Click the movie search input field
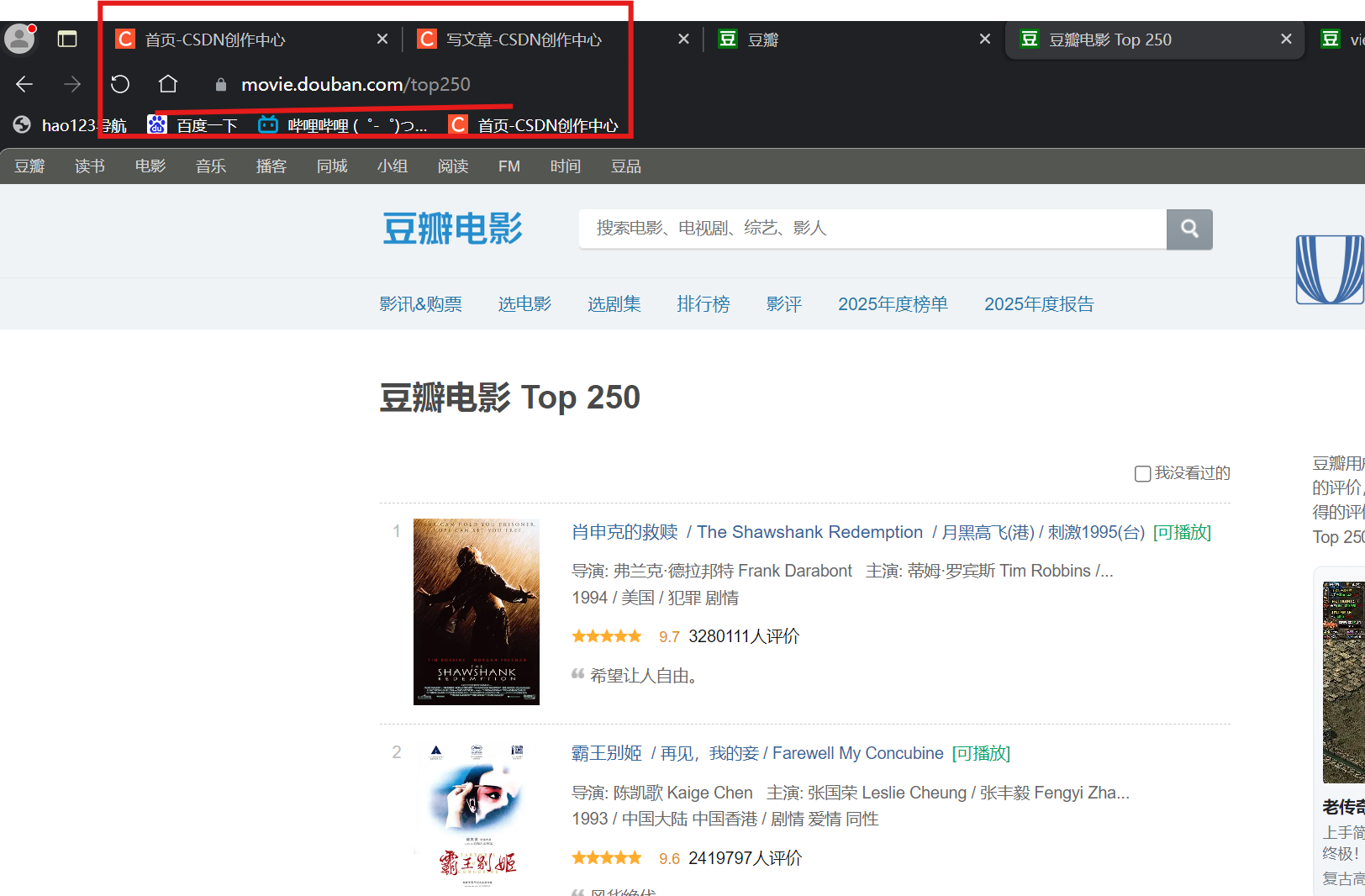 point(872,229)
